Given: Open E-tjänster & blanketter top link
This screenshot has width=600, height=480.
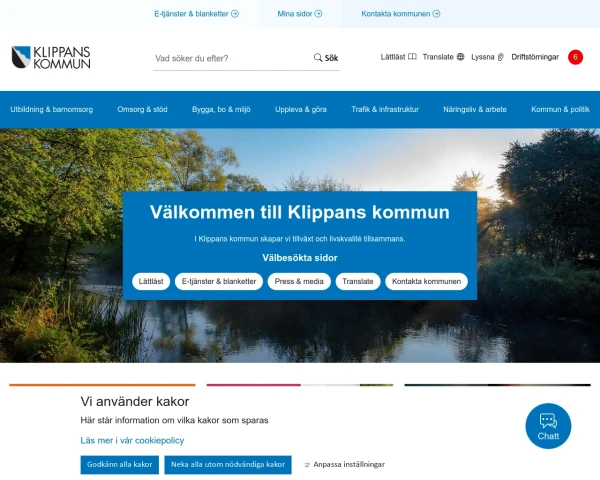Looking at the screenshot, I should pyautogui.click(x=196, y=14).
